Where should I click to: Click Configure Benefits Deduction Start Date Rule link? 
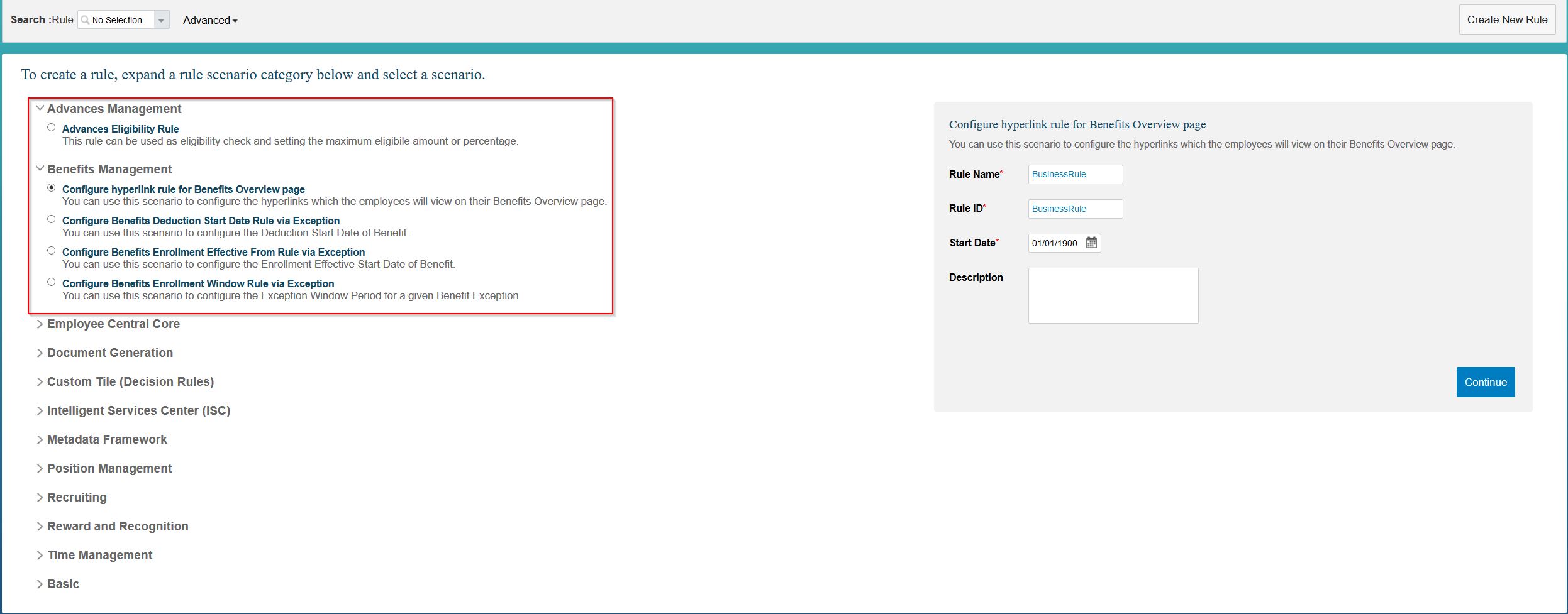pyautogui.click(x=201, y=221)
